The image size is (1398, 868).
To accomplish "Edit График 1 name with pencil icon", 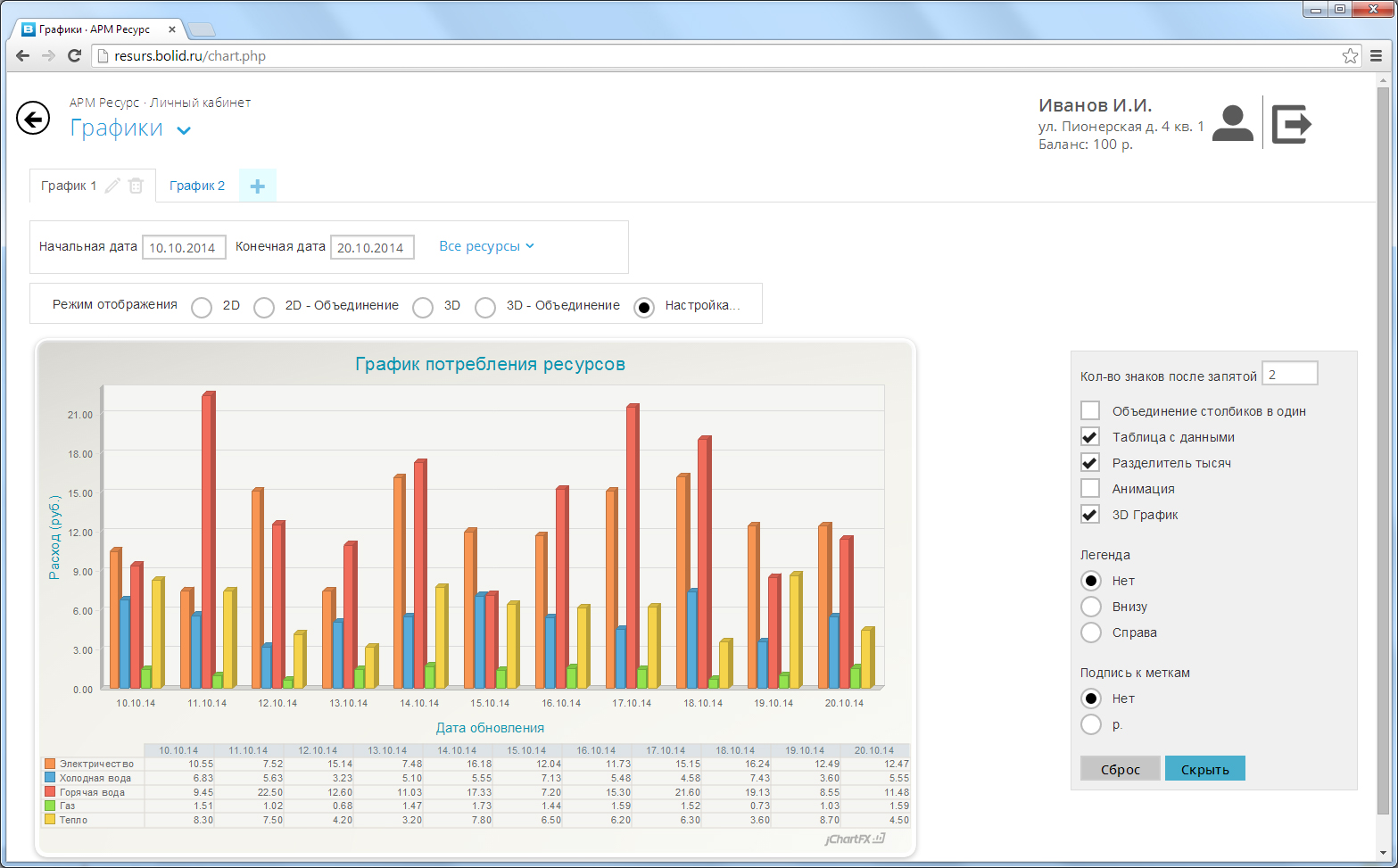I will click(112, 186).
